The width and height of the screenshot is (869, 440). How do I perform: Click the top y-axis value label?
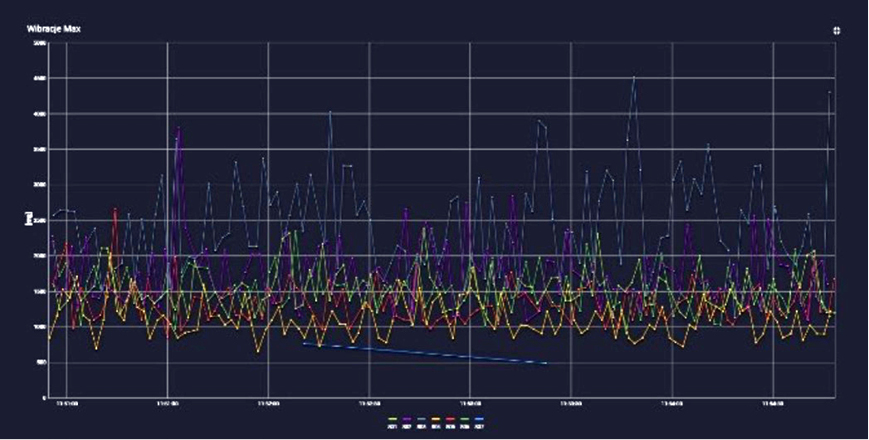[x=39, y=43]
